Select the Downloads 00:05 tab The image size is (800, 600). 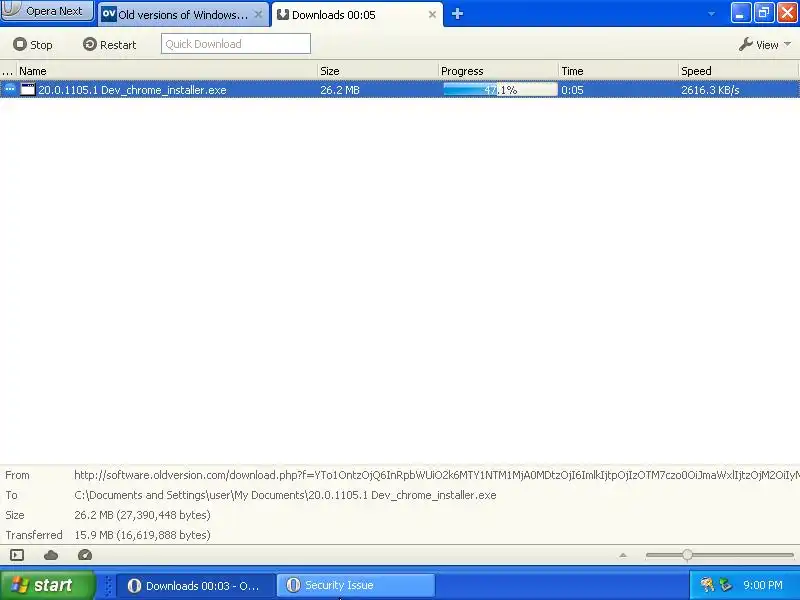click(357, 15)
